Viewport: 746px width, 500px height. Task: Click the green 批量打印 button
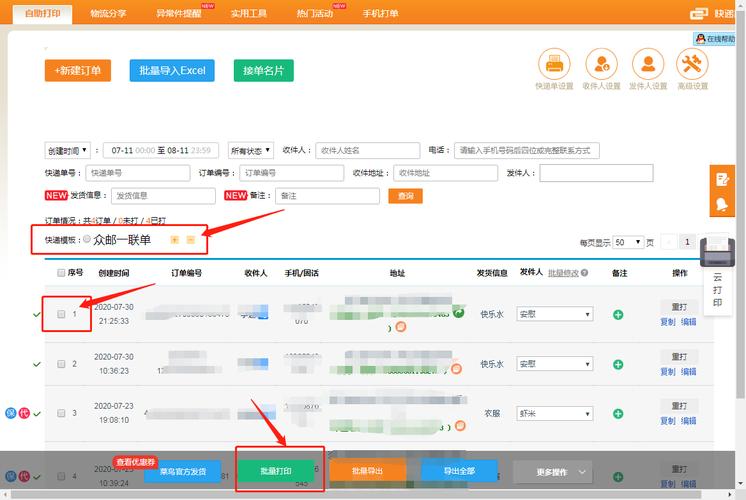tap(275, 471)
